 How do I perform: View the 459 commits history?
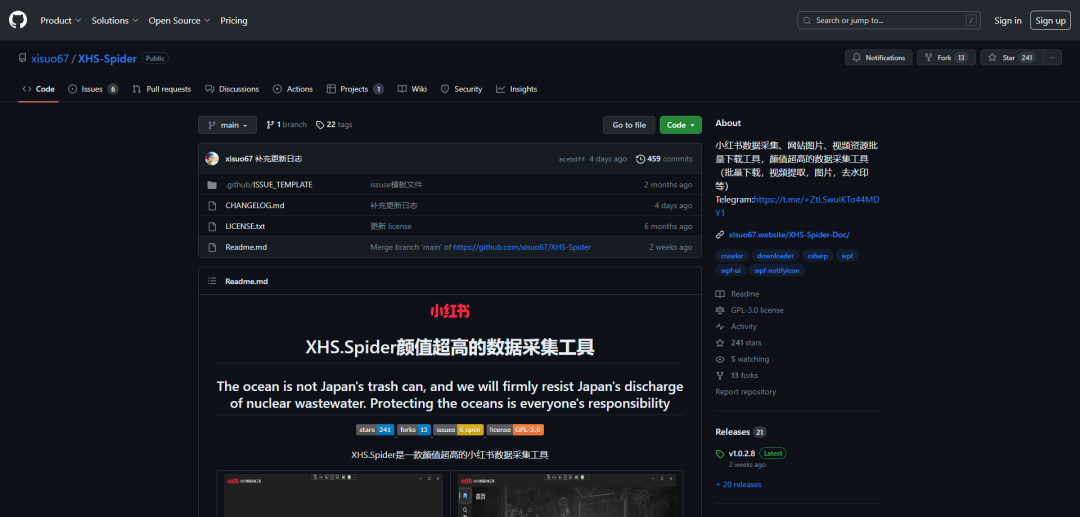point(664,159)
